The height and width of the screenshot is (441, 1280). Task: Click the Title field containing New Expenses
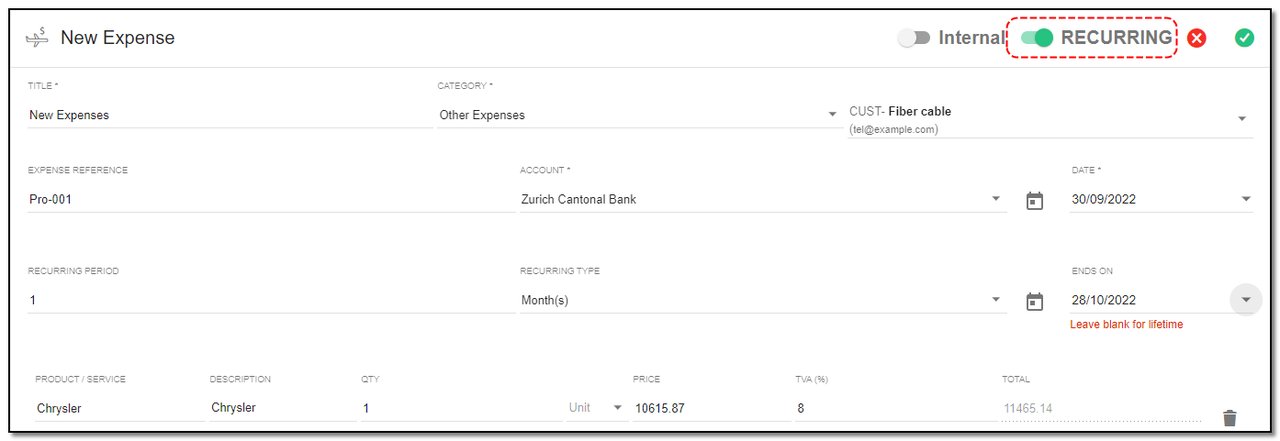click(x=230, y=115)
